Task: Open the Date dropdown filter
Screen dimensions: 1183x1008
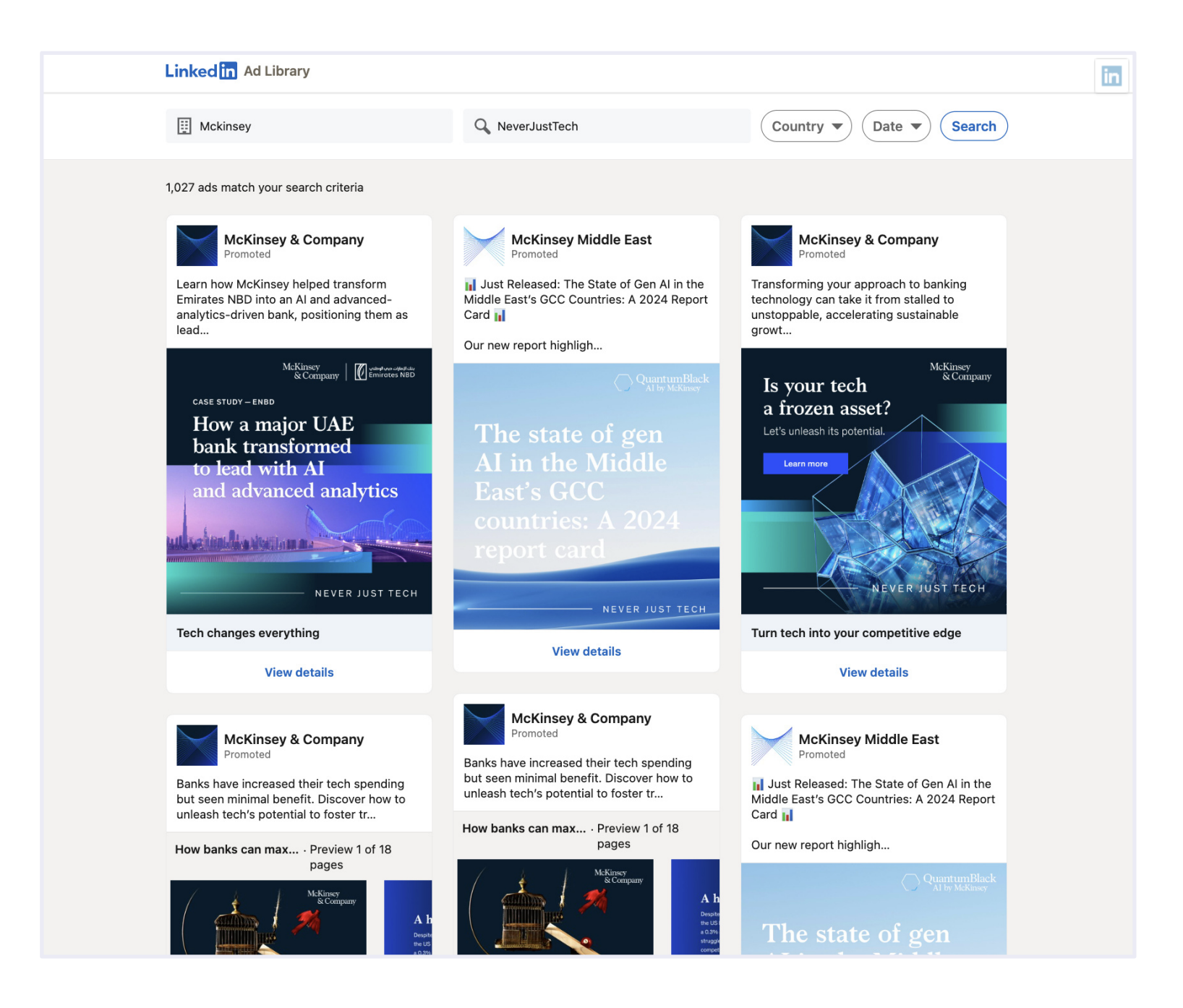Action: [896, 126]
